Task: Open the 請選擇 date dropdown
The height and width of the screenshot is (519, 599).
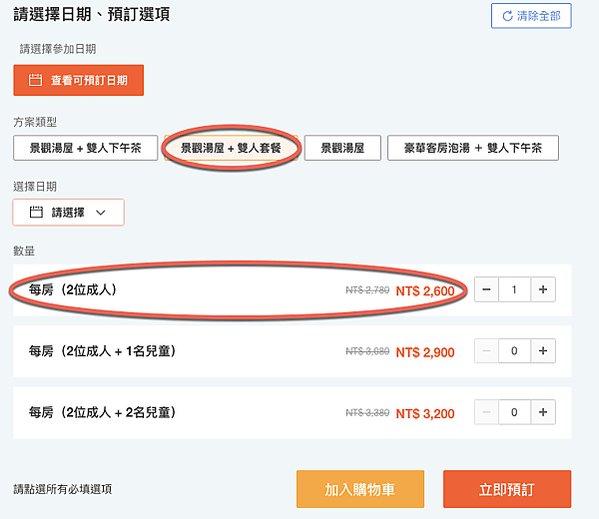Action: coord(68,212)
